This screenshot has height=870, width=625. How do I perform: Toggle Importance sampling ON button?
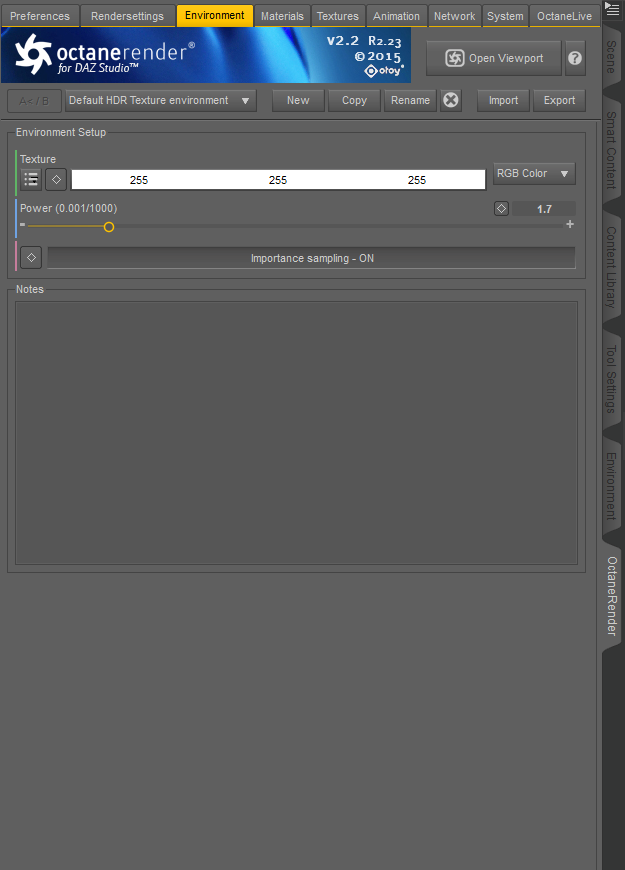pos(311,258)
